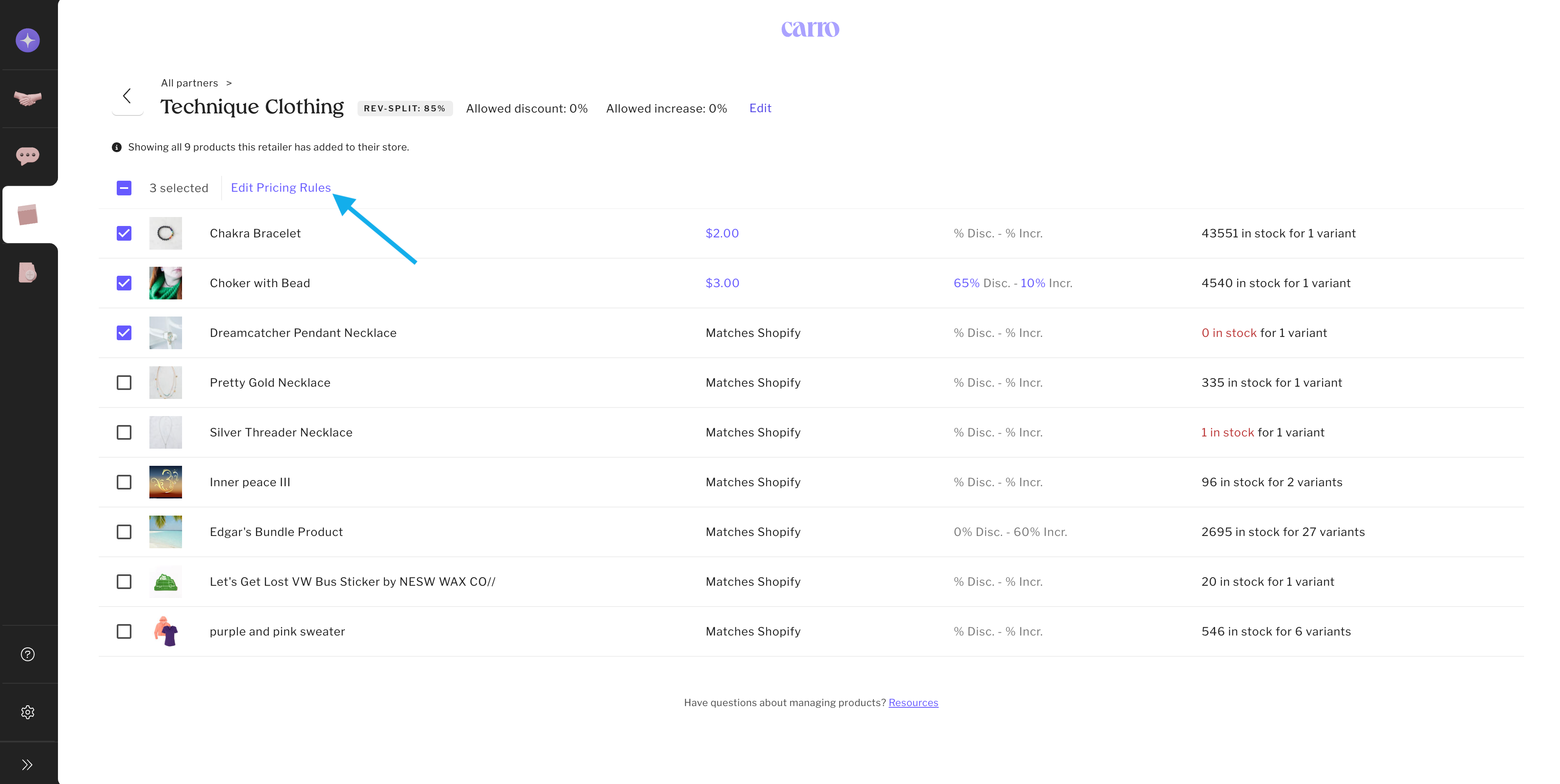
Task: Click the purple sparkle icon in sidebar
Action: pyautogui.click(x=27, y=40)
